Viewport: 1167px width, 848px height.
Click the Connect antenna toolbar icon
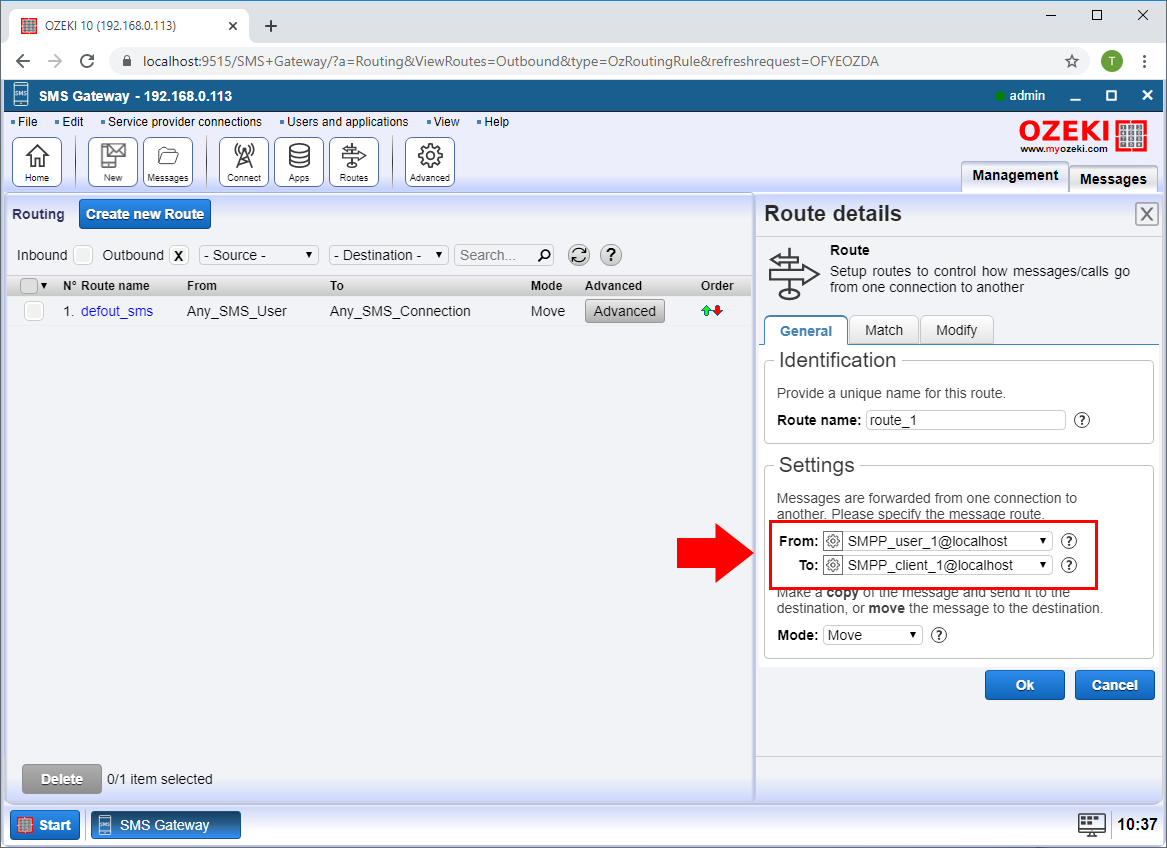click(x=244, y=162)
